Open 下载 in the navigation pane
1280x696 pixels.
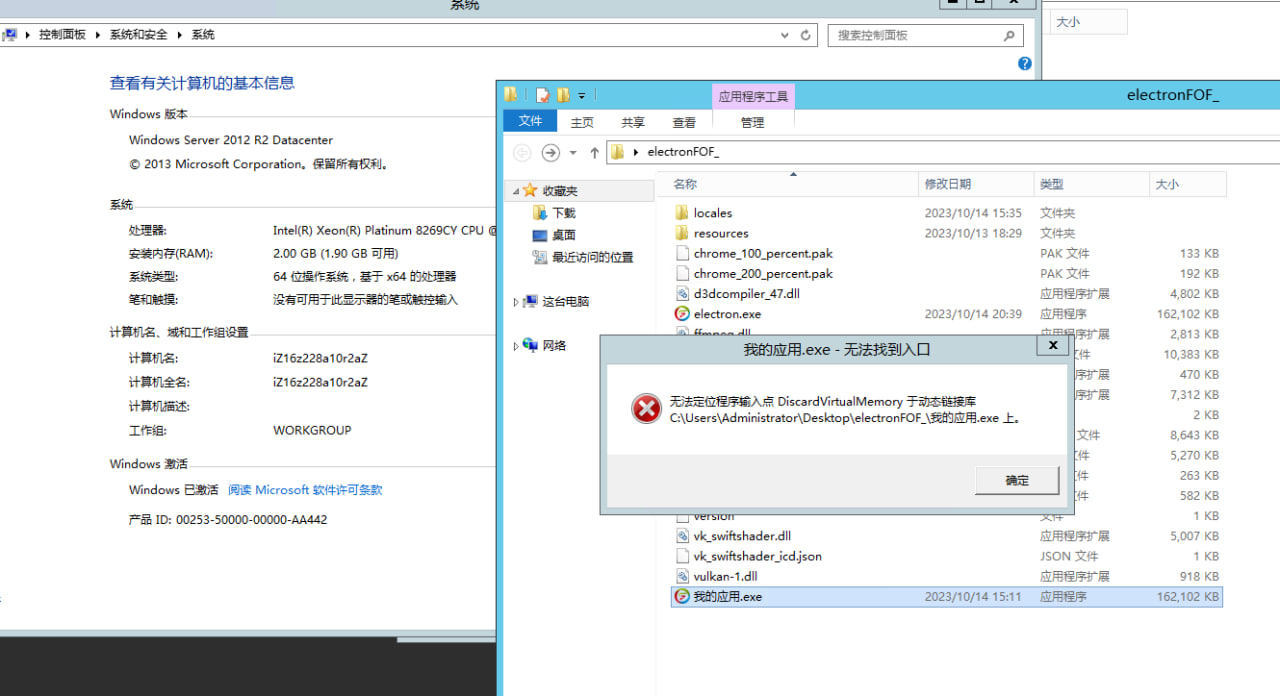[564, 213]
